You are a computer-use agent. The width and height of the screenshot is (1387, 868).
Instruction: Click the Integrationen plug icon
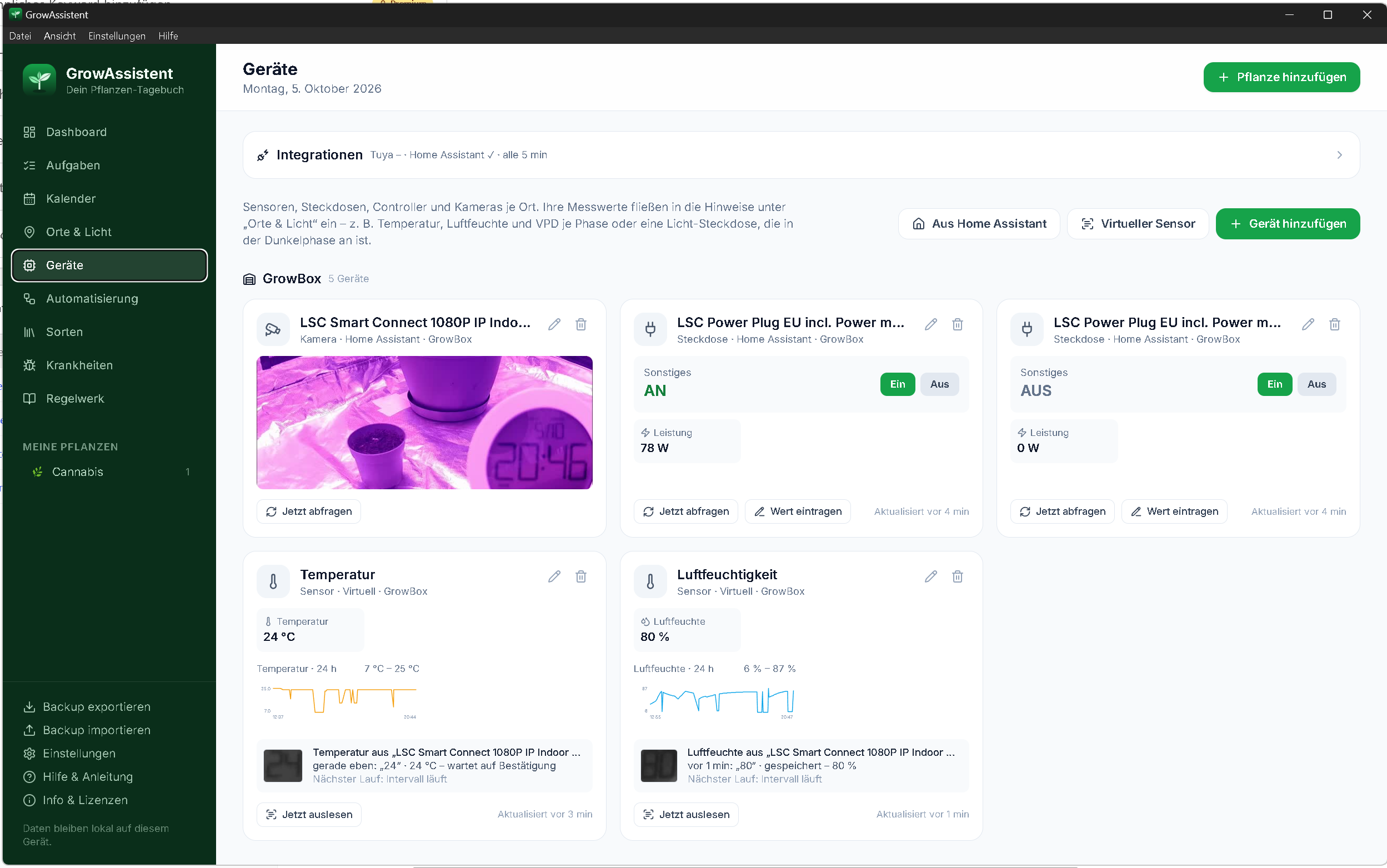pos(262,155)
